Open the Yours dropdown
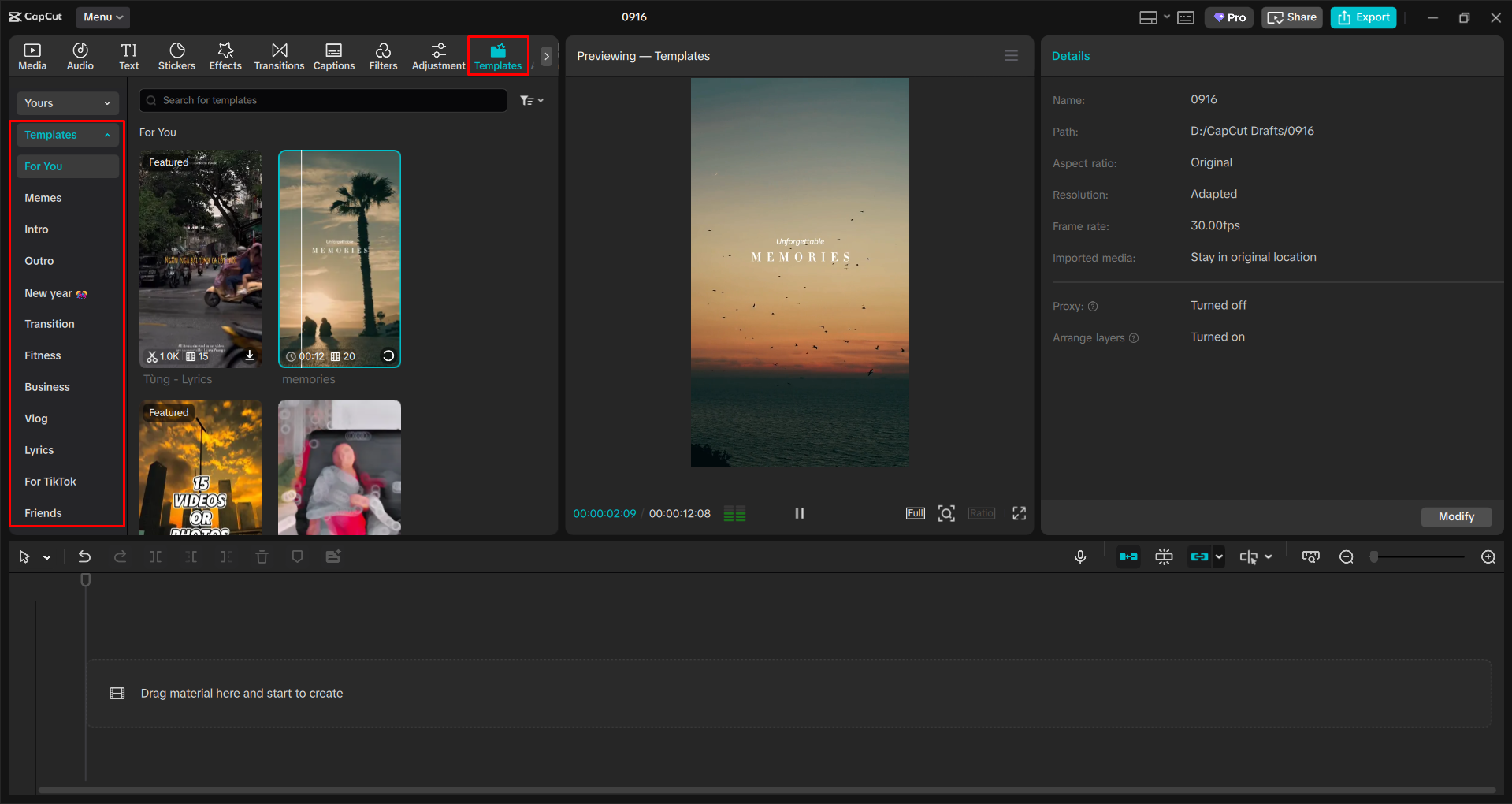Image resolution: width=1512 pixels, height=804 pixels. tap(67, 102)
